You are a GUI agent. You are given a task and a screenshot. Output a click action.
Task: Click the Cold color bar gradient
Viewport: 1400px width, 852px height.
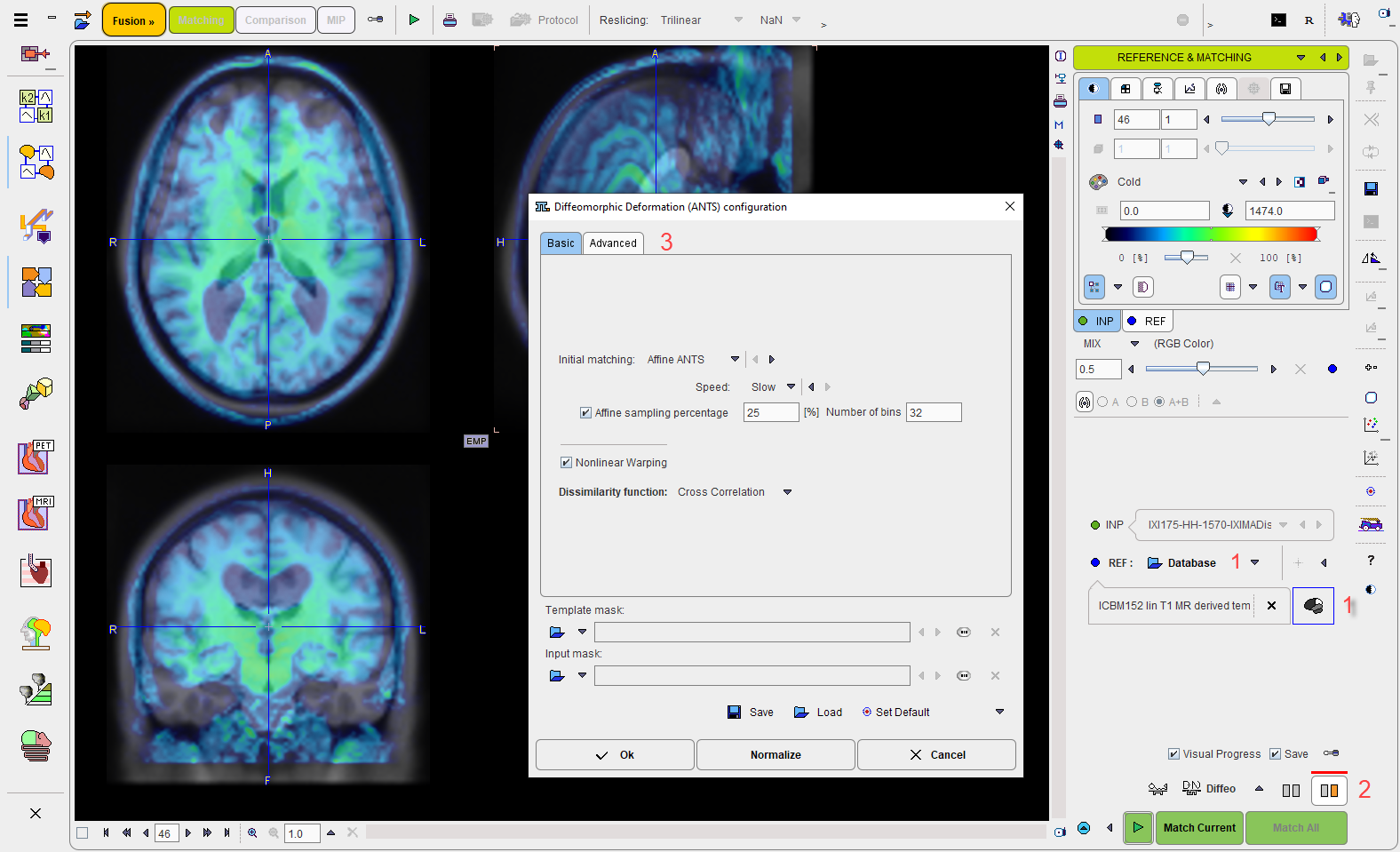click(1211, 234)
